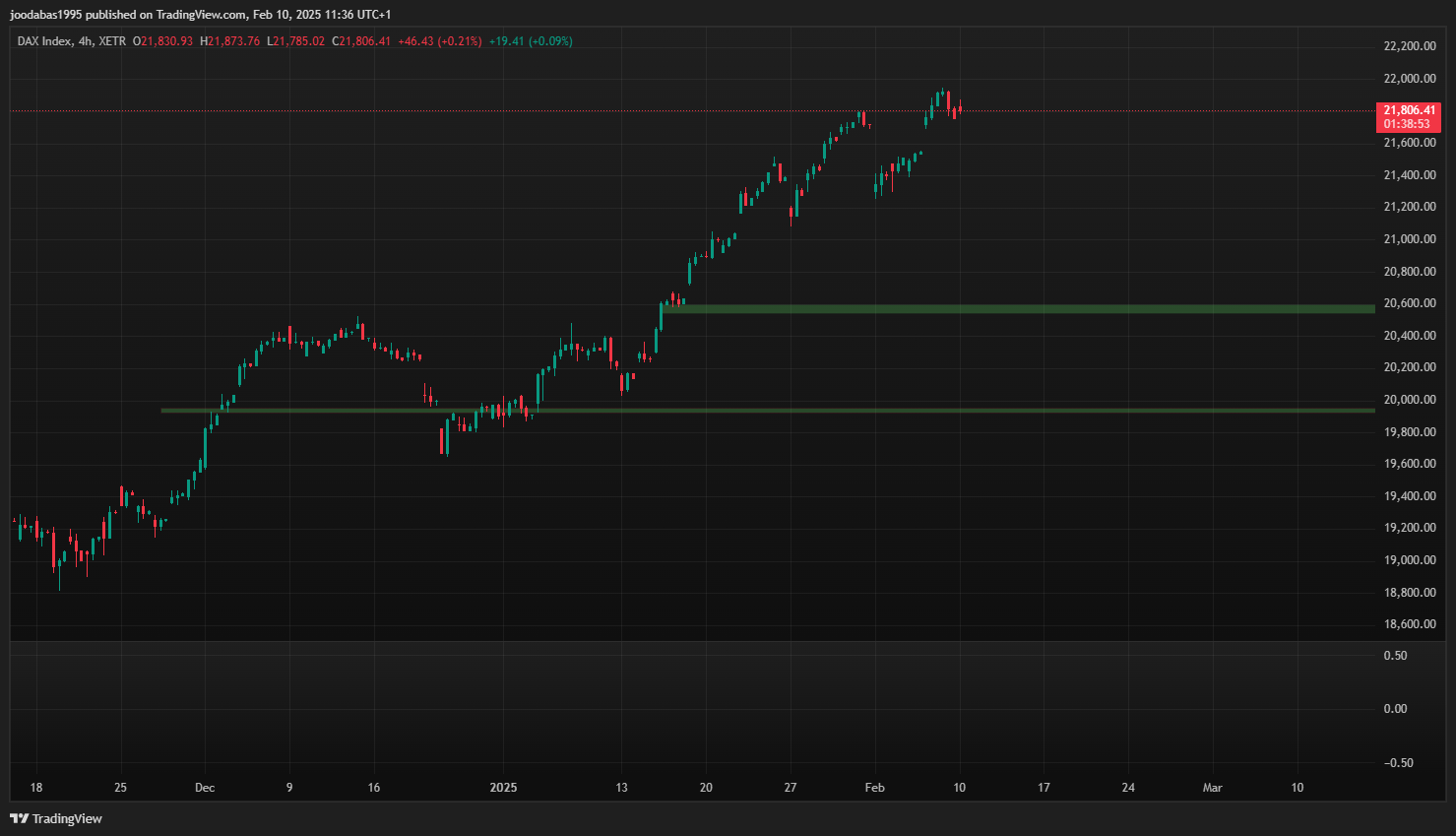Click the Low value L21,785.02
The height and width of the screenshot is (836, 1456).
(x=296, y=41)
